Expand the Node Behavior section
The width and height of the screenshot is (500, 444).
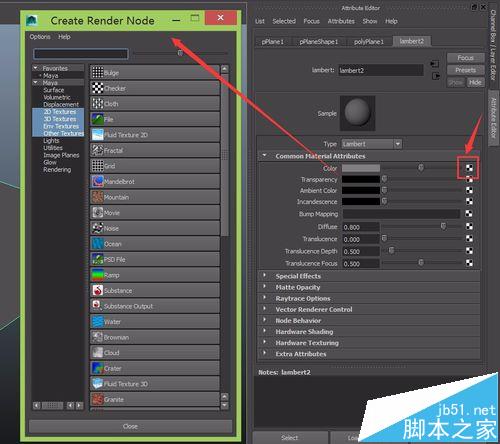click(265, 320)
